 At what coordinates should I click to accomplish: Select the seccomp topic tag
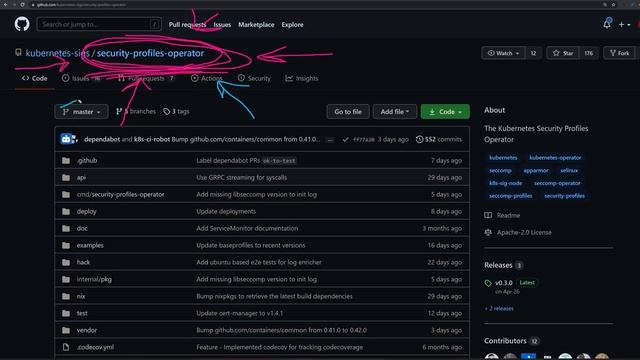pyautogui.click(x=500, y=170)
